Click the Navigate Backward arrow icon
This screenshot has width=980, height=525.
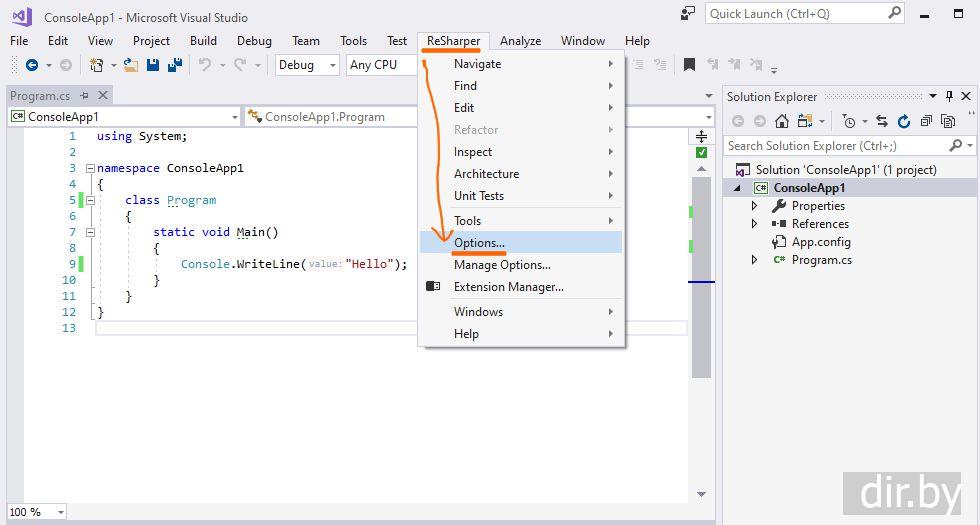[31, 65]
